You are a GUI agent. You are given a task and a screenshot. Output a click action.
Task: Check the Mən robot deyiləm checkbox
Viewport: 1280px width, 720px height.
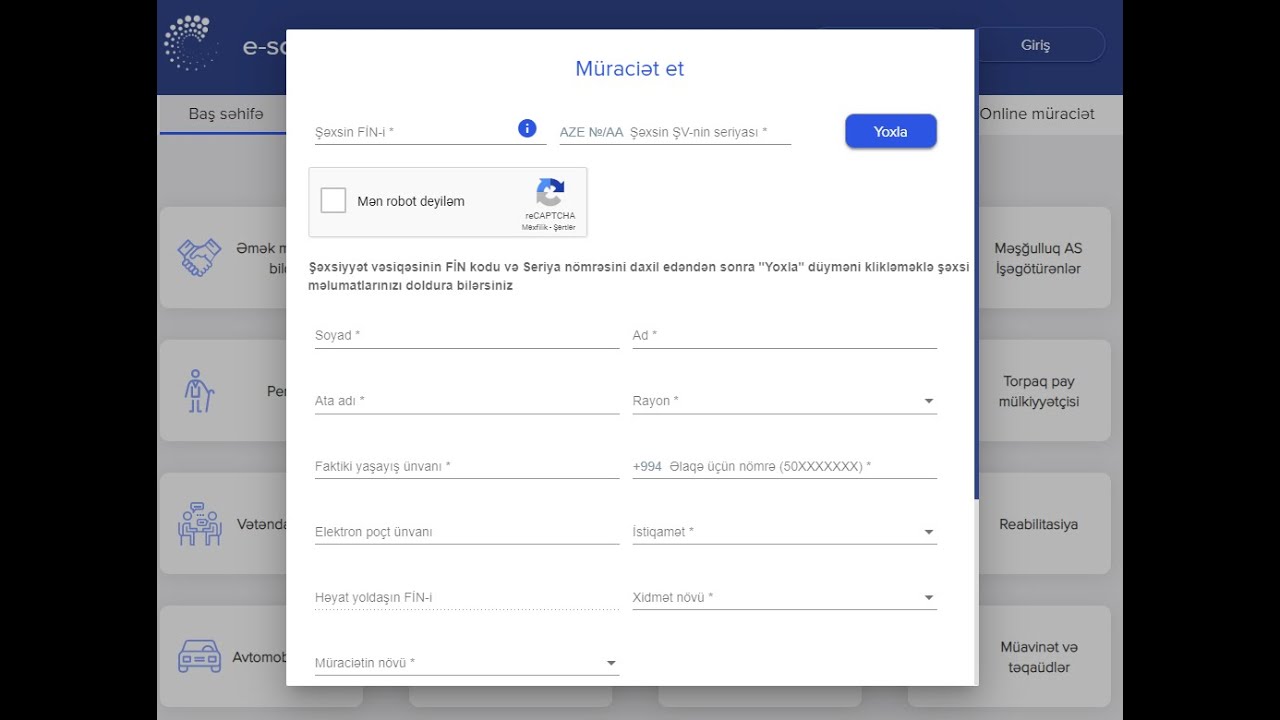(x=333, y=200)
